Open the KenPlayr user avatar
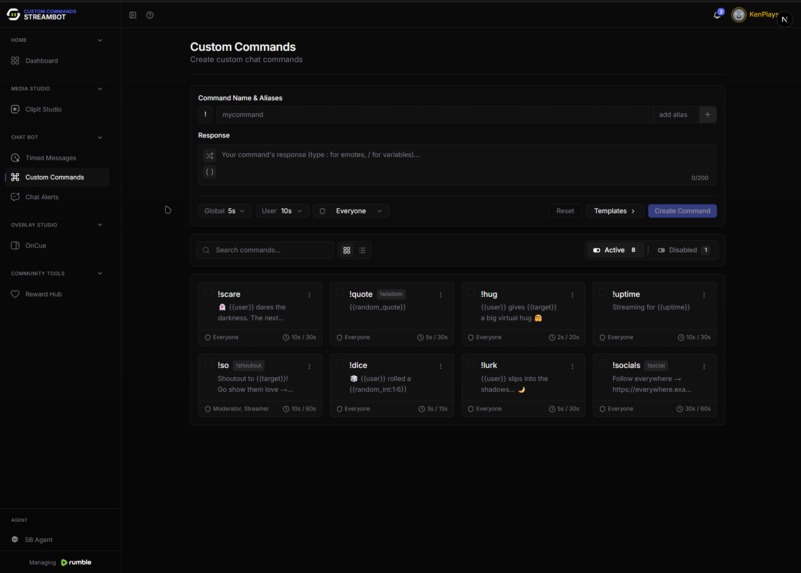This screenshot has height=573, width=801. [738, 15]
